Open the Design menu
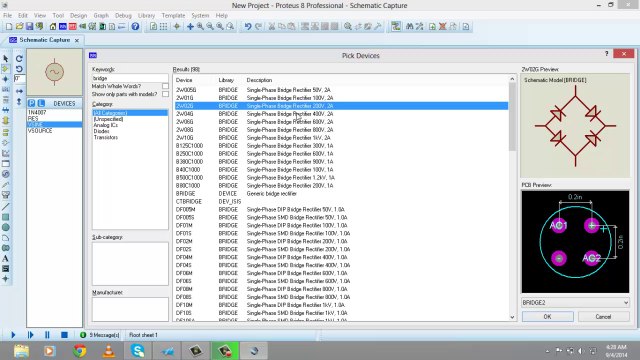The width and height of the screenshot is (640, 360). coord(78,16)
